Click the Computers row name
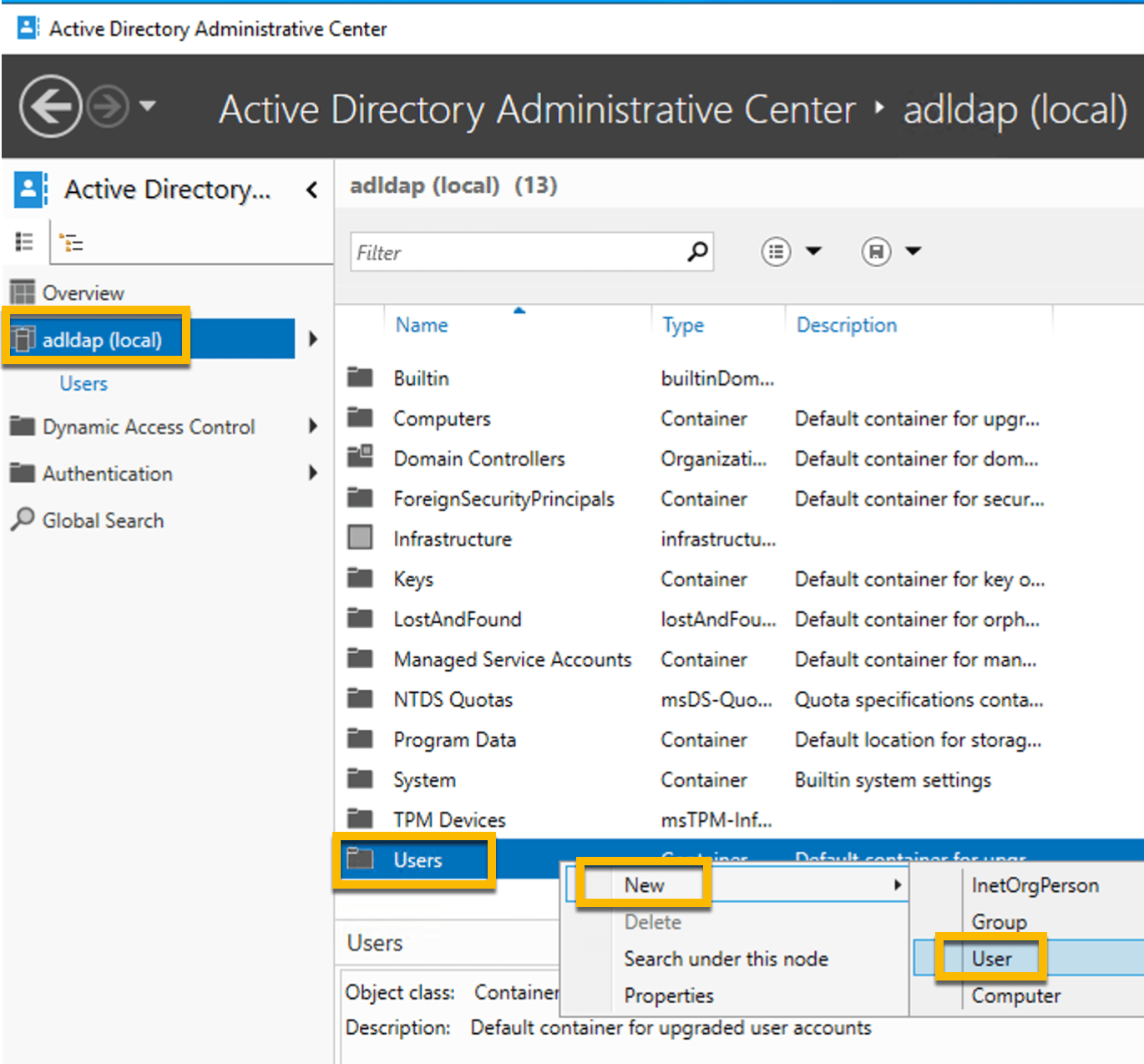The height and width of the screenshot is (1064, 1144). pyautogui.click(x=442, y=418)
